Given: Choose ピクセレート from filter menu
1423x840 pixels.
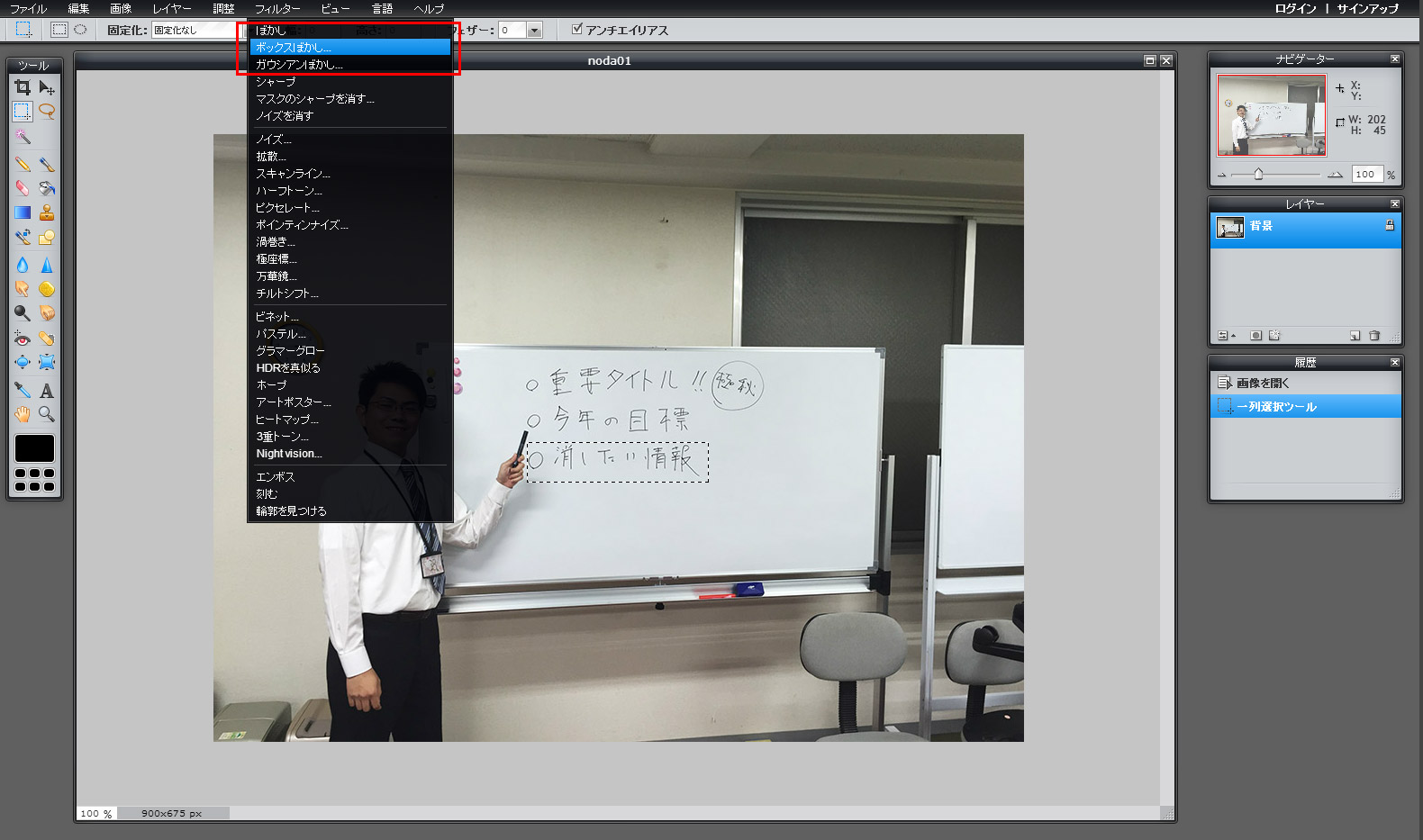Looking at the screenshot, I should click(349, 208).
